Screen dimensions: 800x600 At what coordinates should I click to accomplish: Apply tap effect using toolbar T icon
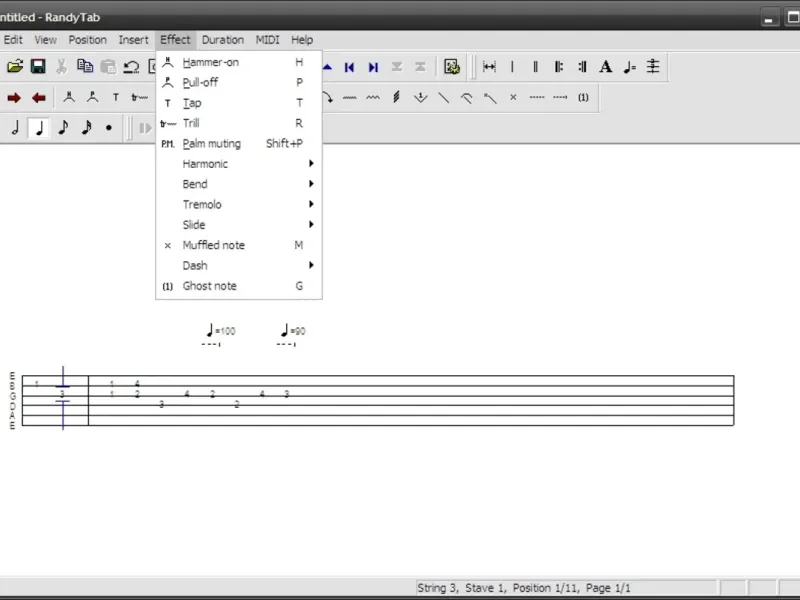click(116, 97)
